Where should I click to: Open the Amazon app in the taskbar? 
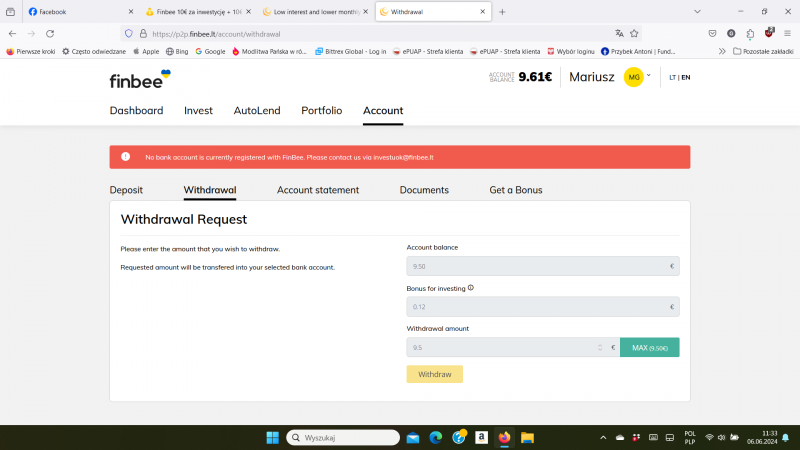click(x=481, y=437)
